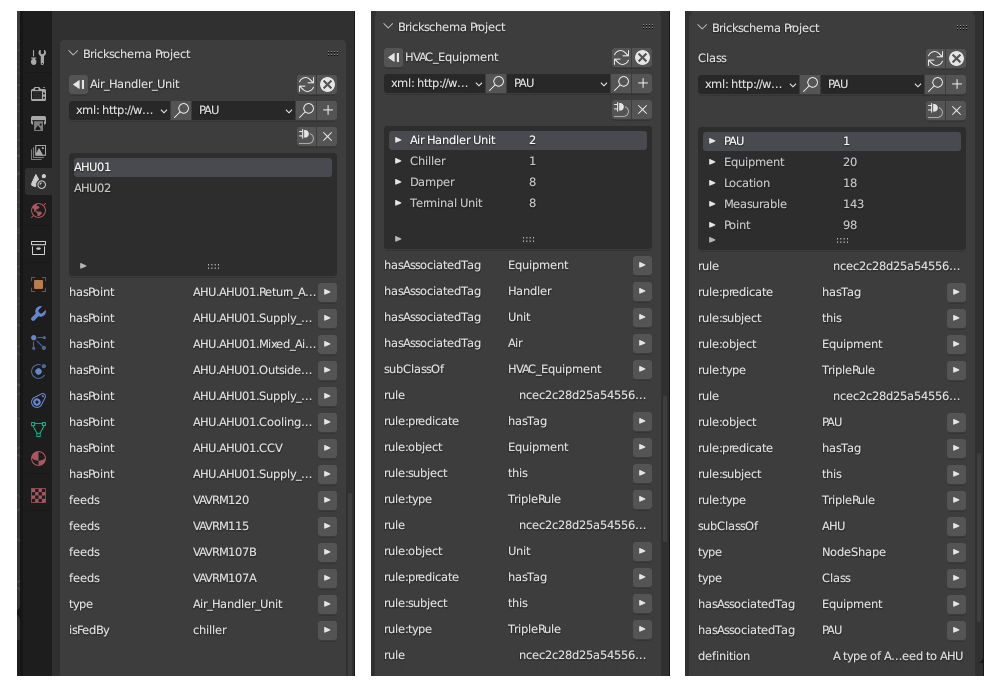This screenshot has width=1000, height=687.
Task: Click the arrow beside feeds VAVRM120
Action: [327, 499]
